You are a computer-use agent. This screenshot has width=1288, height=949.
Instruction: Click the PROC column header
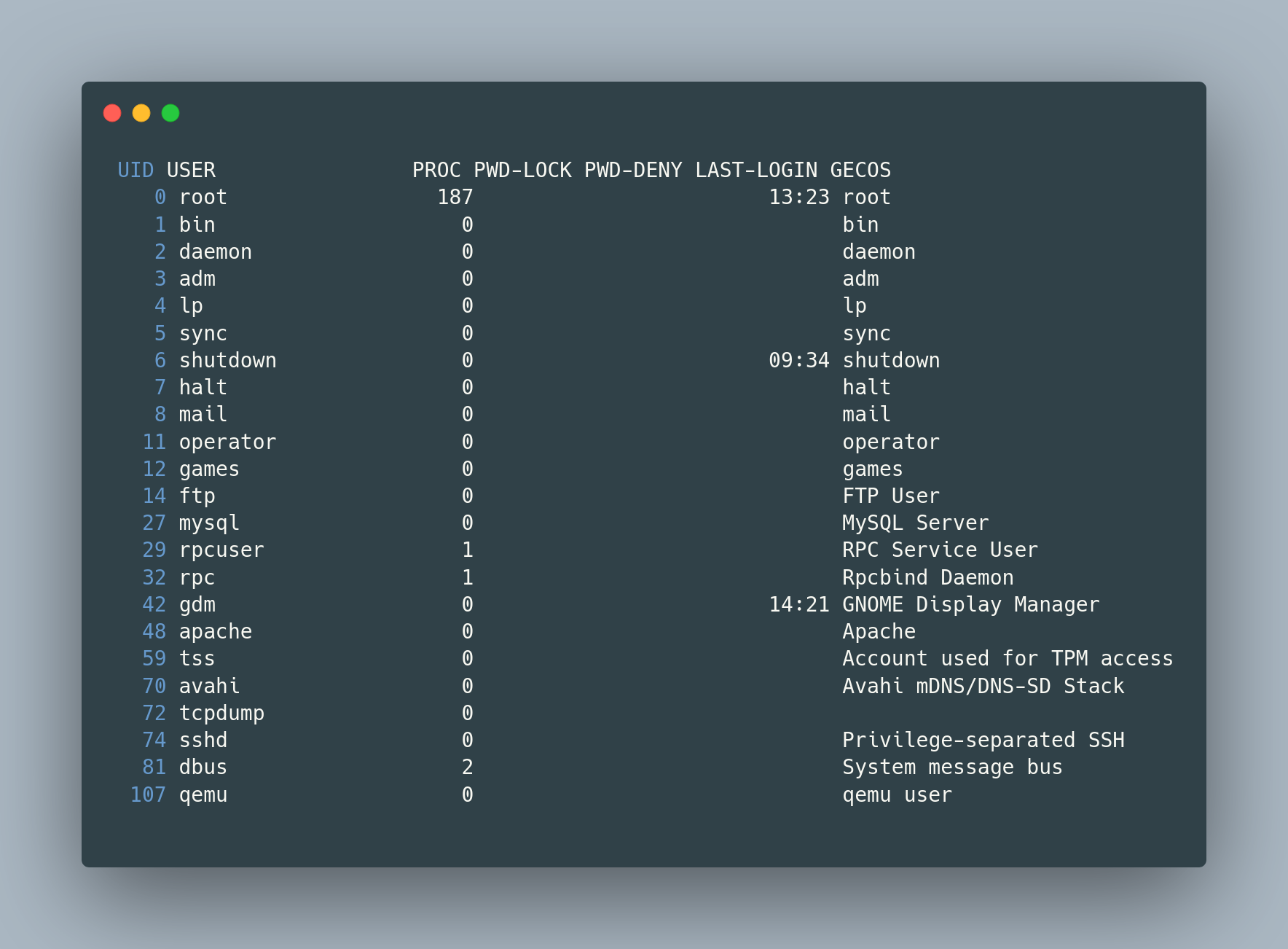[x=436, y=171]
